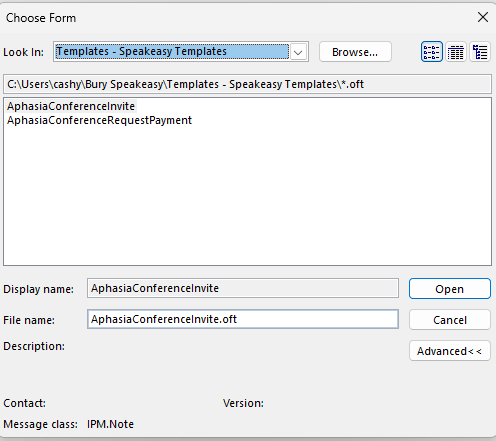Close the Choose Form dialog

click(483, 17)
